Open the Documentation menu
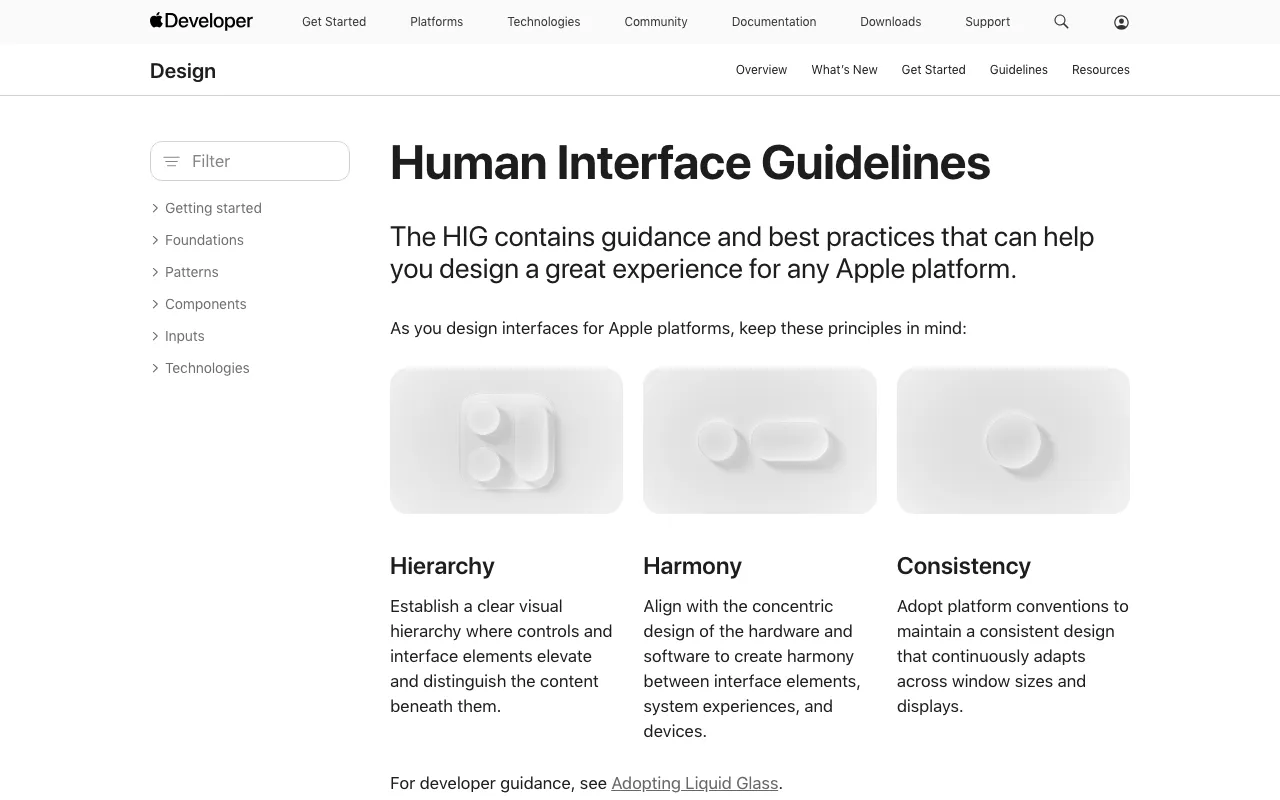The height and width of the screenshot is (800, 1280). (774, 22)
